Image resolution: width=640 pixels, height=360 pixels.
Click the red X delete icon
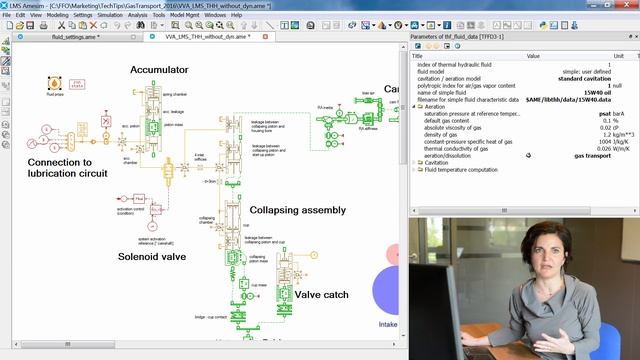[93, 25]
